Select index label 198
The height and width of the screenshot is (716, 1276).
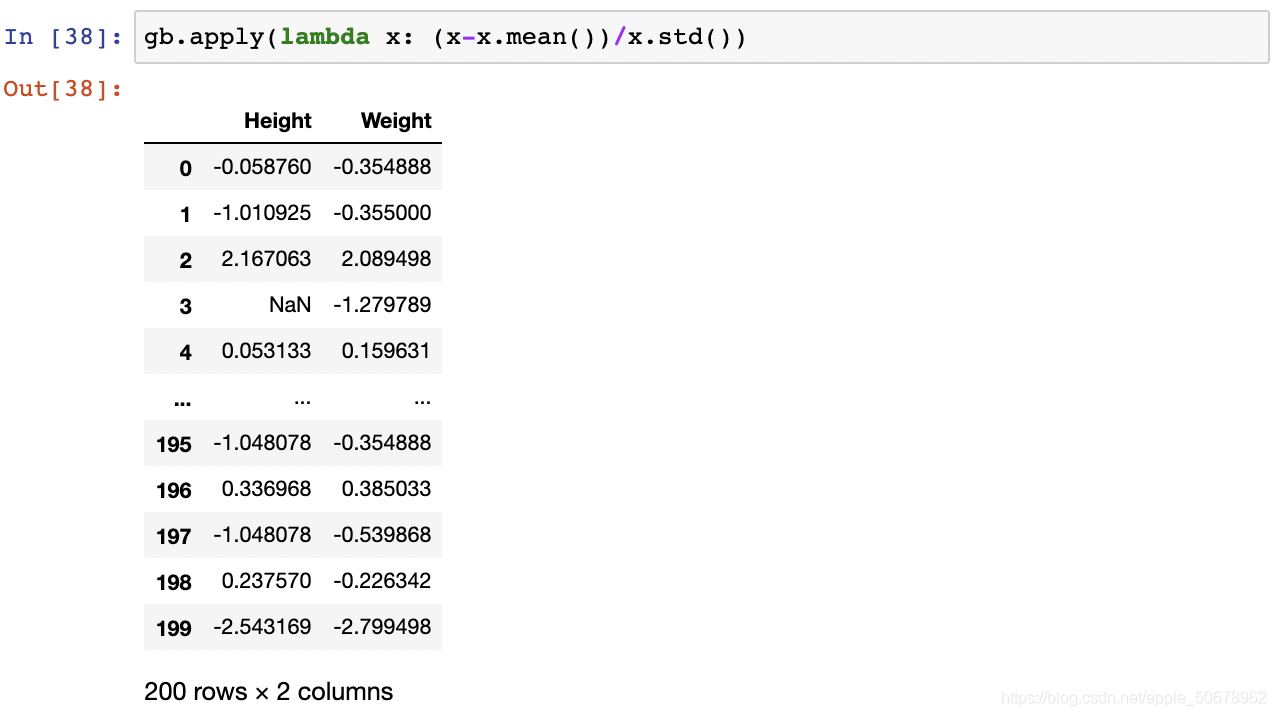[x=174, y=582]
